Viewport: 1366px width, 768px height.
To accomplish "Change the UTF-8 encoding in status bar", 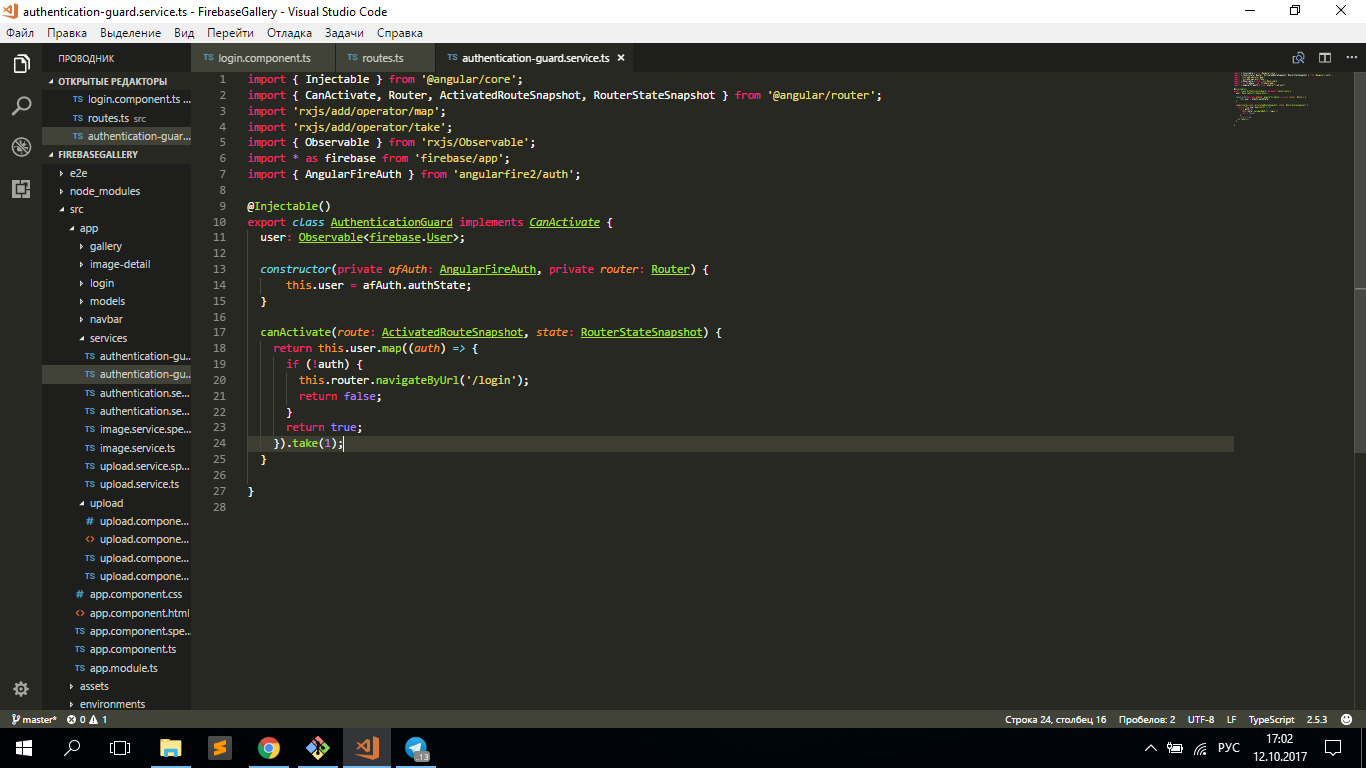I will click(x=1201, y=719).
